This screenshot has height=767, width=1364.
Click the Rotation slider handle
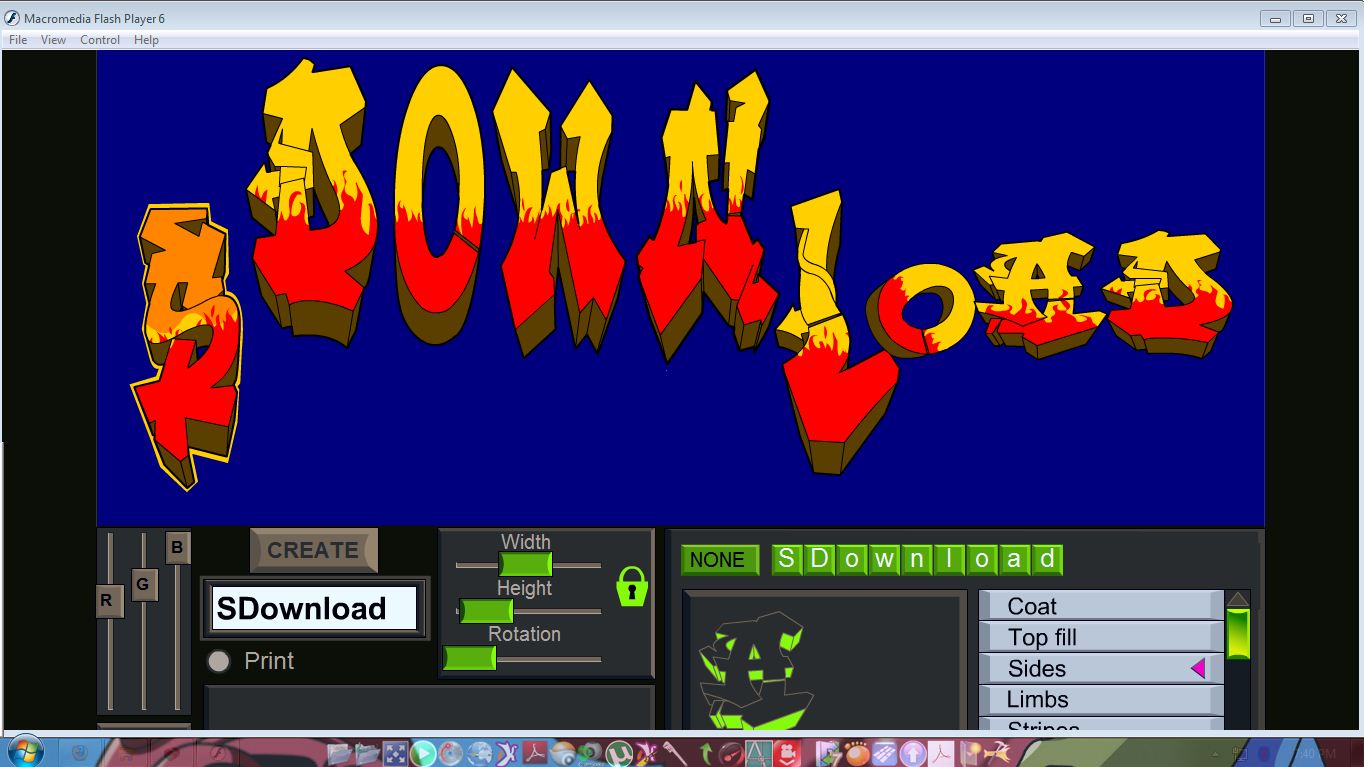[469, 657]
